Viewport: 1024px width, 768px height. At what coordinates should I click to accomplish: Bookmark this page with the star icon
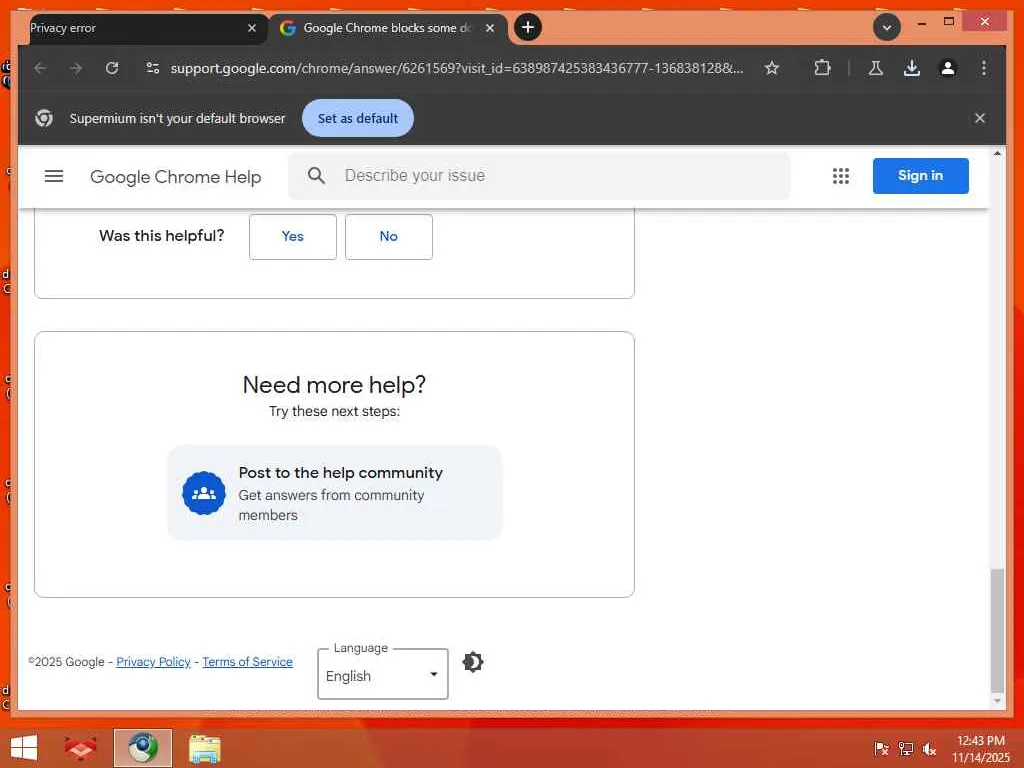[x=772, y=68]
